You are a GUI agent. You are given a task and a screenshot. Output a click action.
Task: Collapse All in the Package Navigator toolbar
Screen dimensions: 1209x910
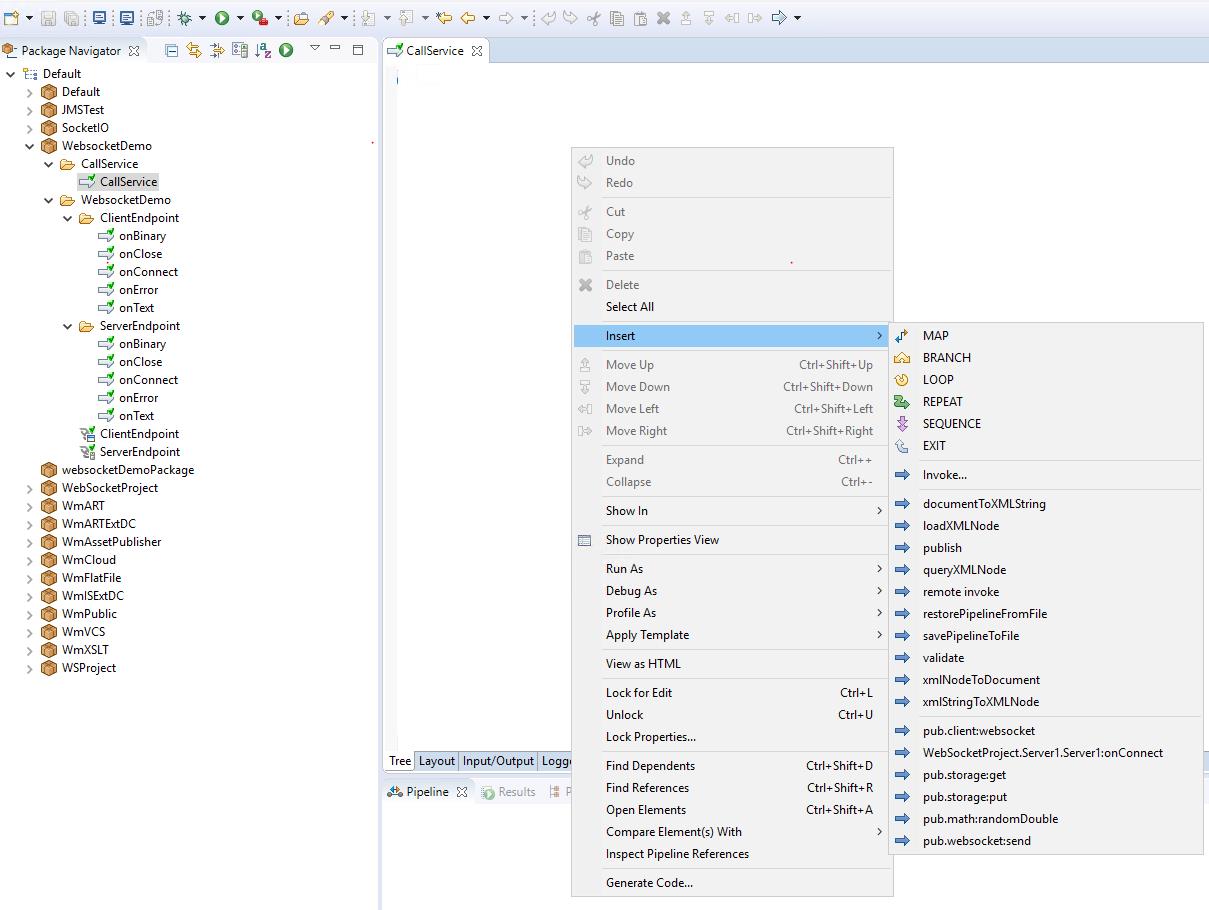coord(172,50)
